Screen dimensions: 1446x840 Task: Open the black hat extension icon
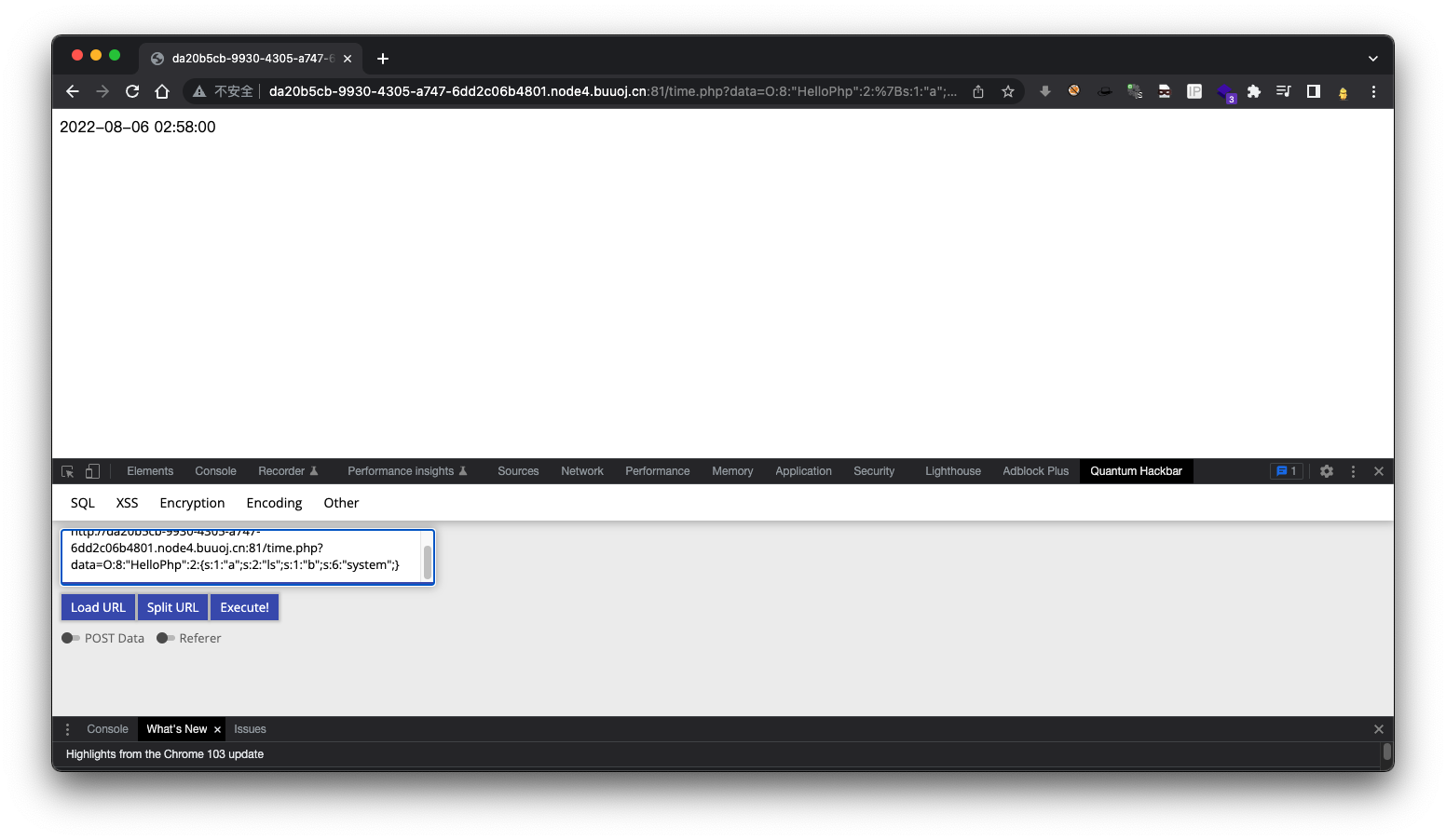coord(1105,91)
